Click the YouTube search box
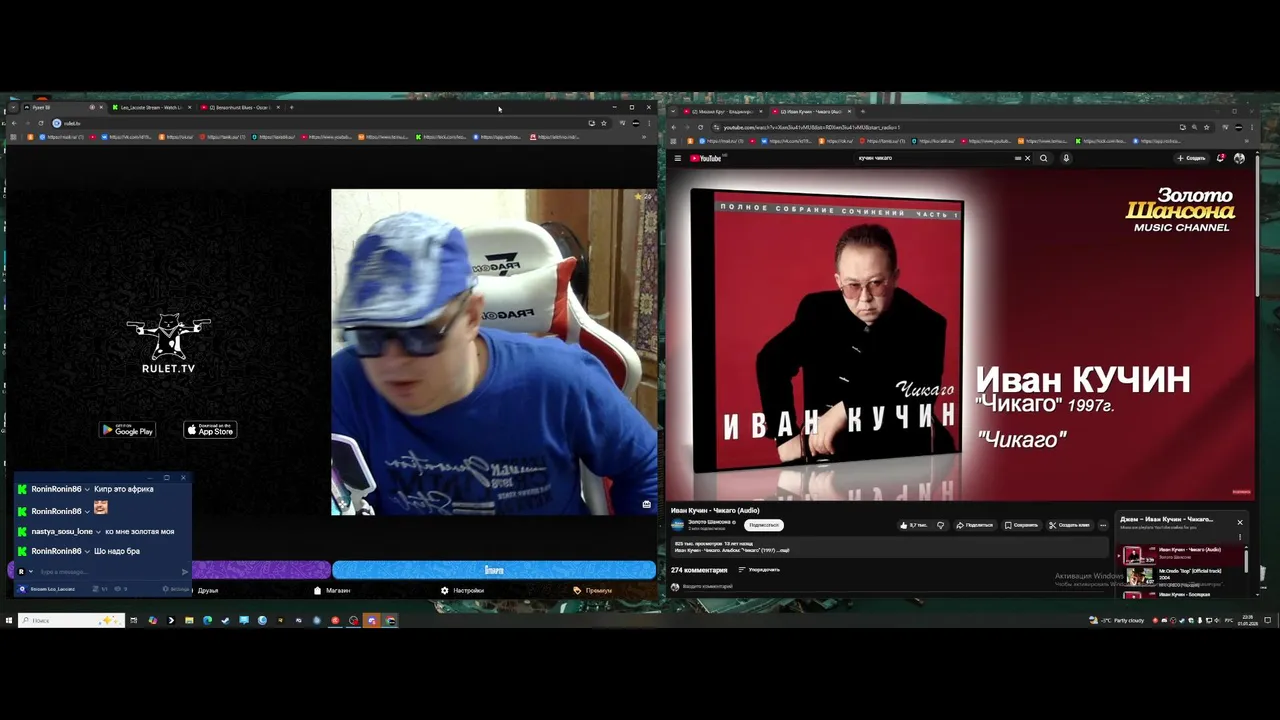 935,158
